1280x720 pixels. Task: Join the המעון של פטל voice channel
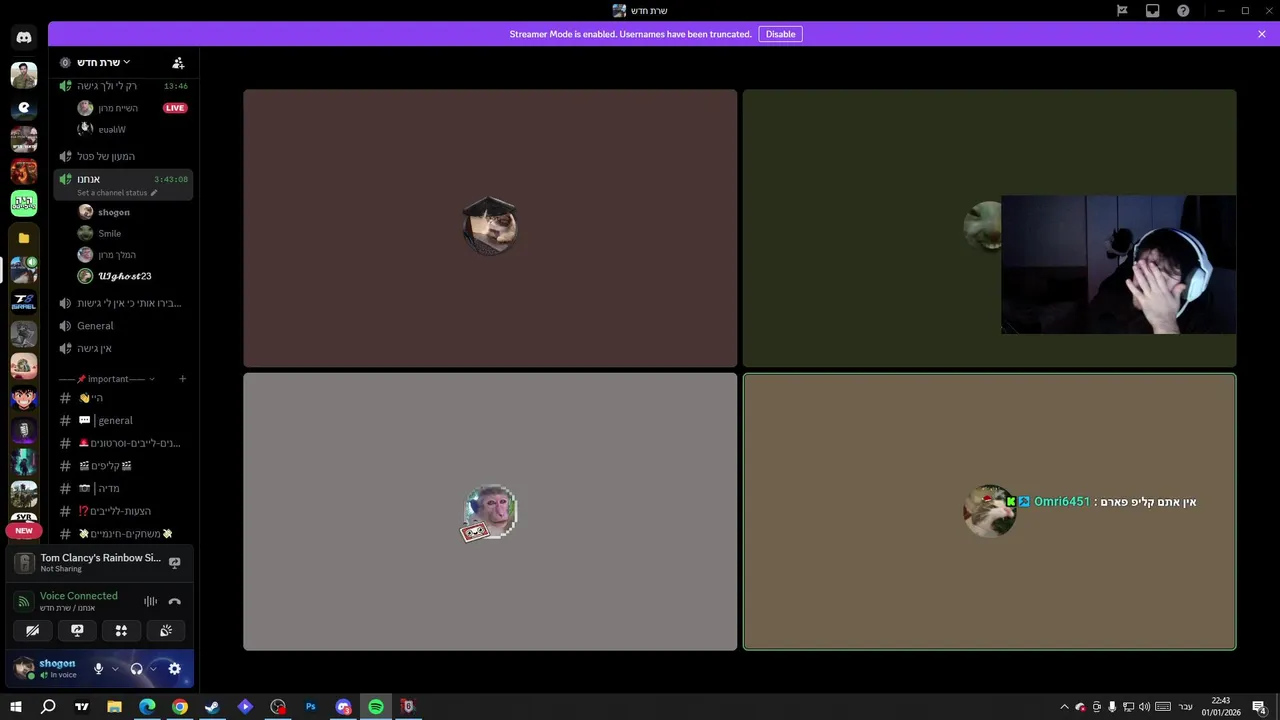(x=123, y=156)
